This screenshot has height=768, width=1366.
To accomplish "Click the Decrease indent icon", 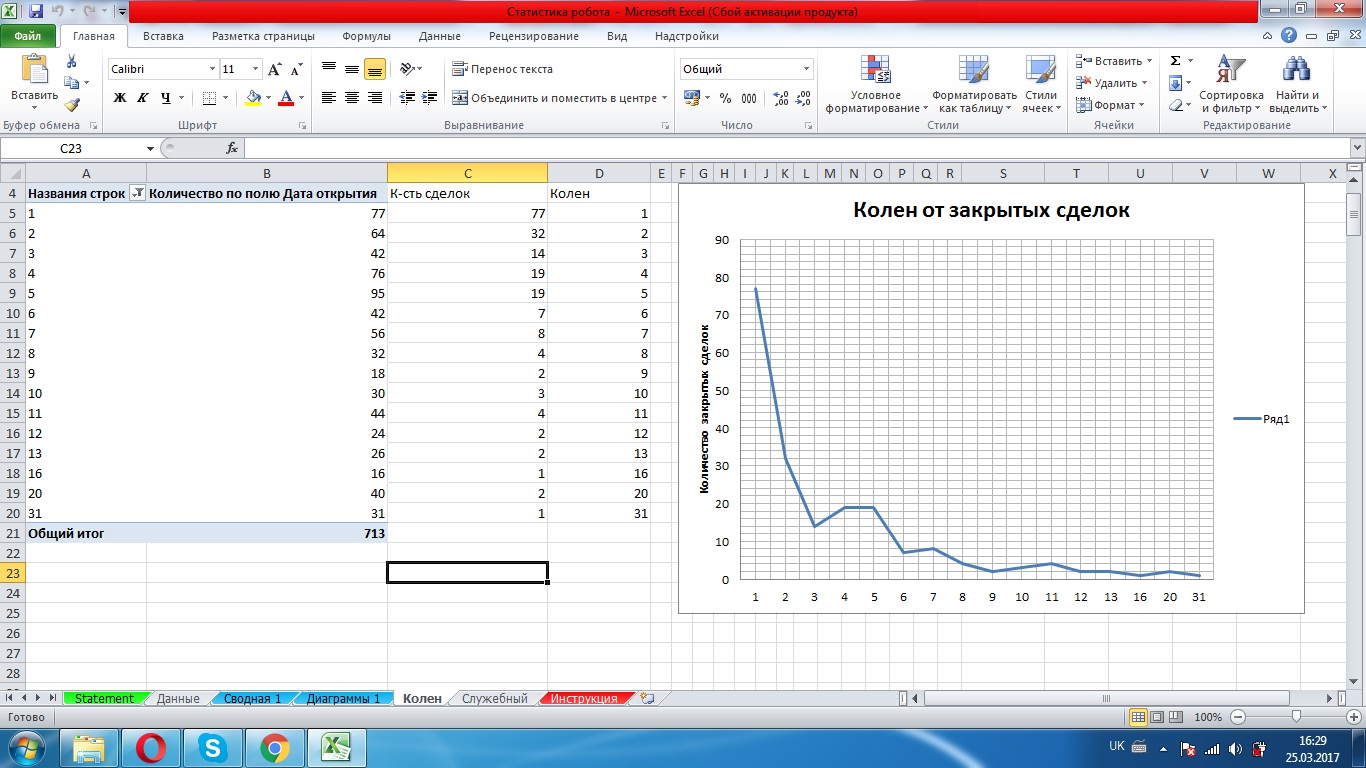I will pos(408,98).
